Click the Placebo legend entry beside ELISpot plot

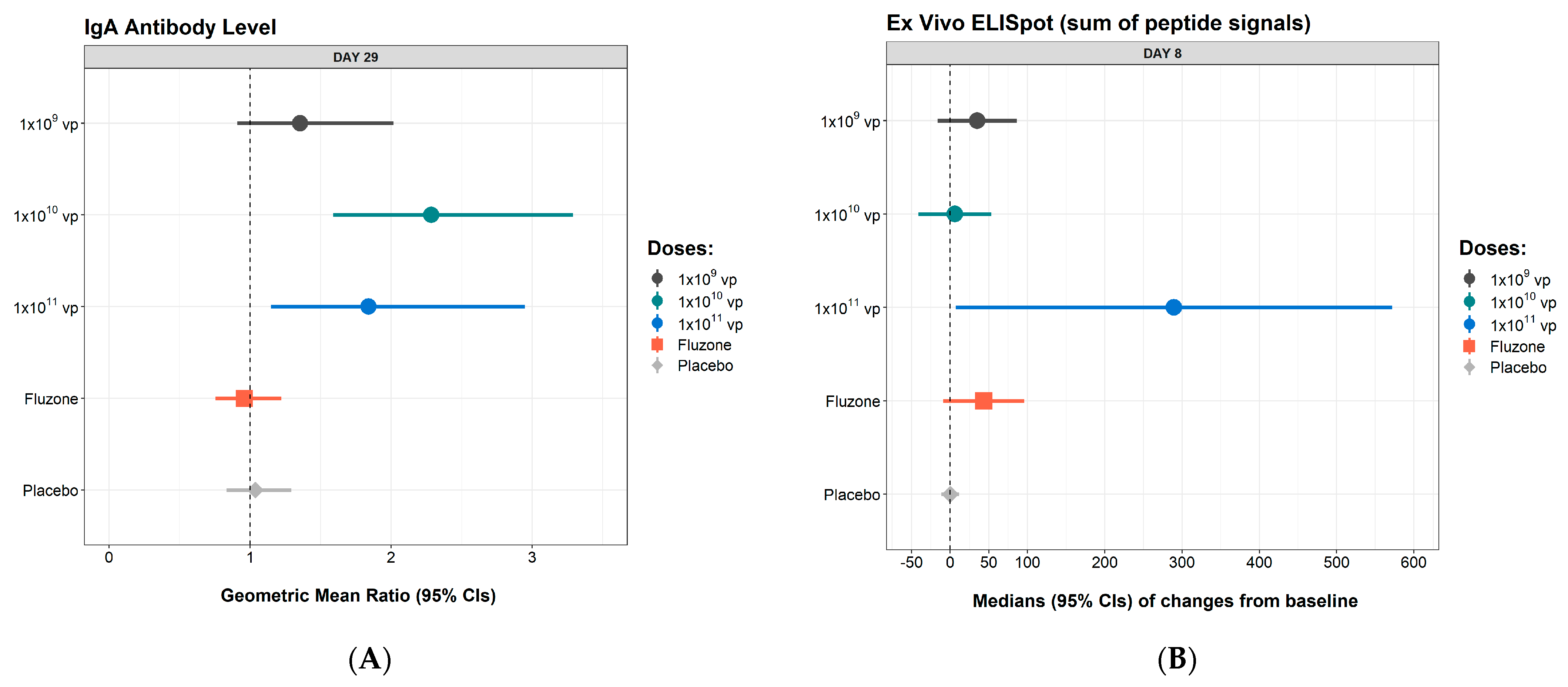click(x=1517, y=367)
